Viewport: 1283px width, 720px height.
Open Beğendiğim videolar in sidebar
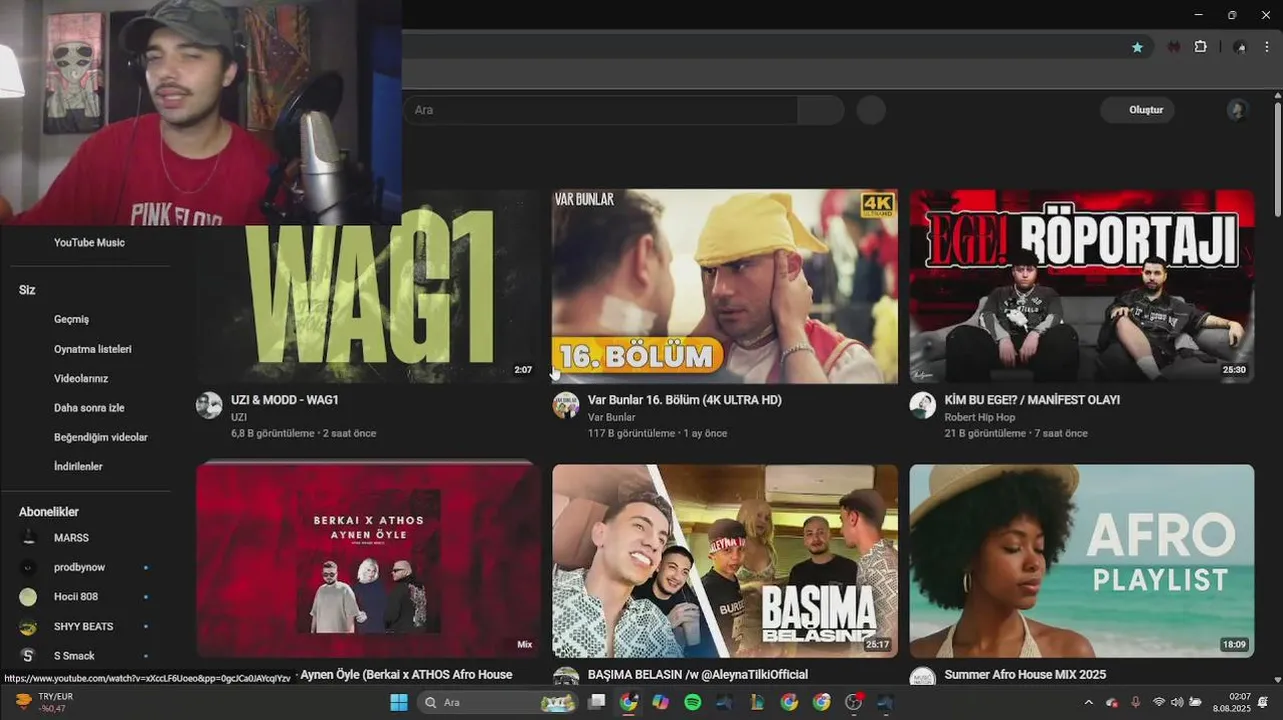101,437
